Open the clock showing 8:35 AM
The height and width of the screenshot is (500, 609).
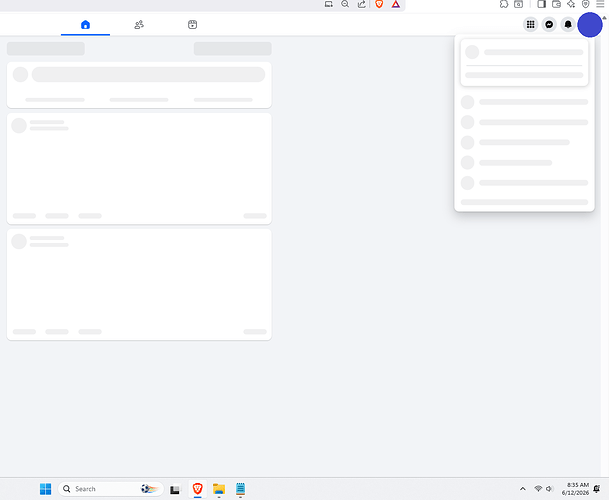[x=575, y=489]
